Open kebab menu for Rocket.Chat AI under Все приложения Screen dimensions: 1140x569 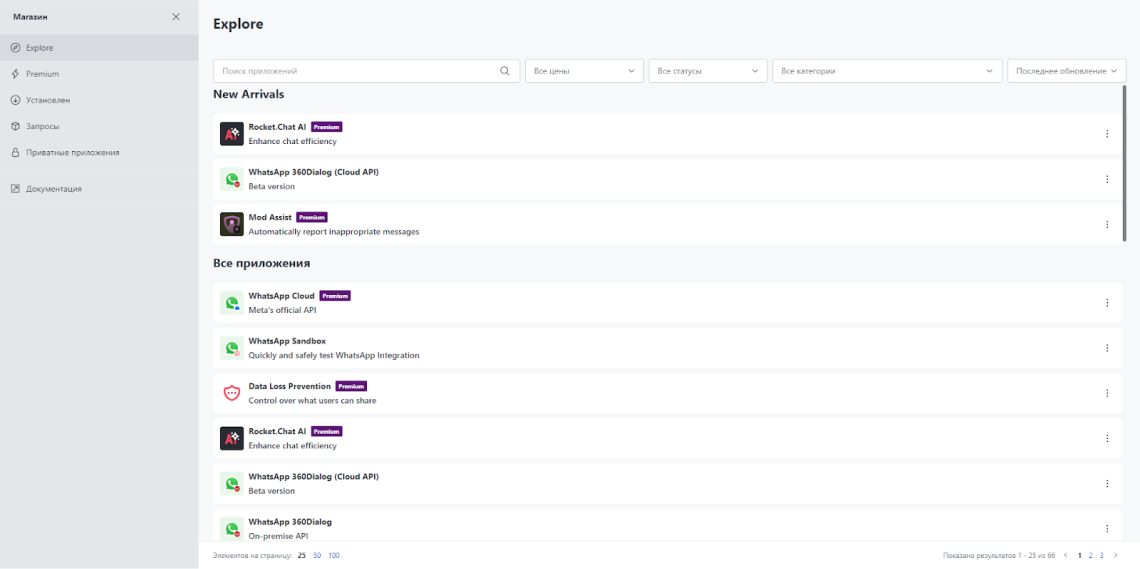1107,438
